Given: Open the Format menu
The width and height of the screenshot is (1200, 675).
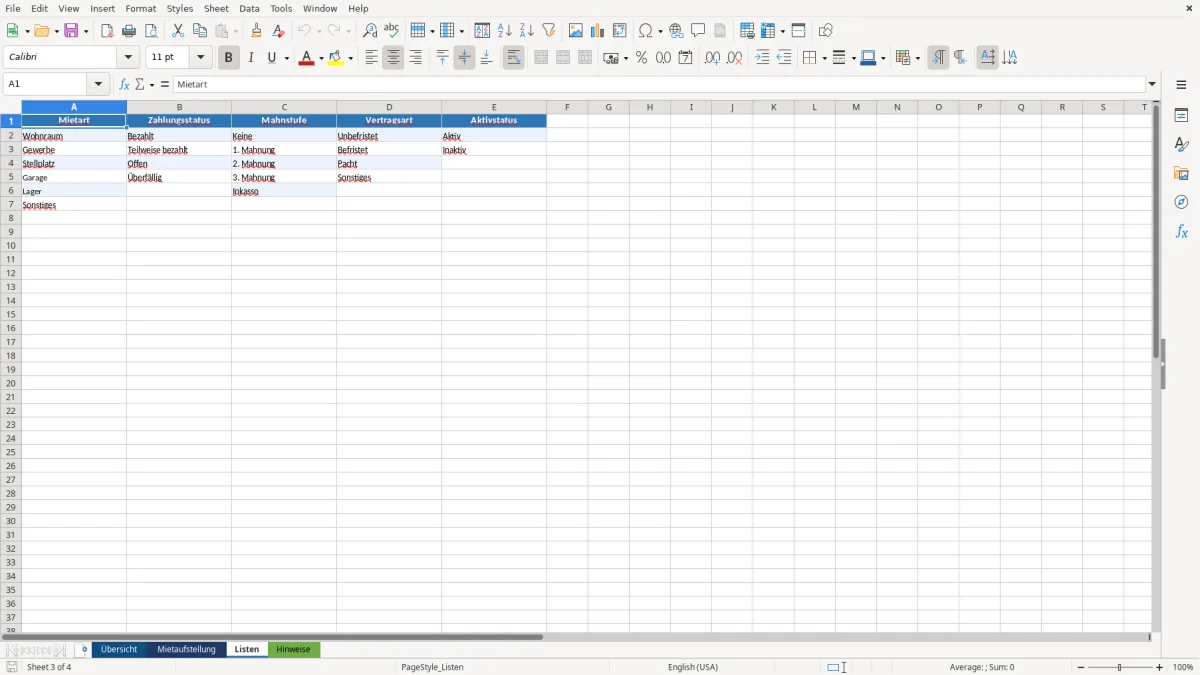Looking at the screenshot, I should (140, 8).
